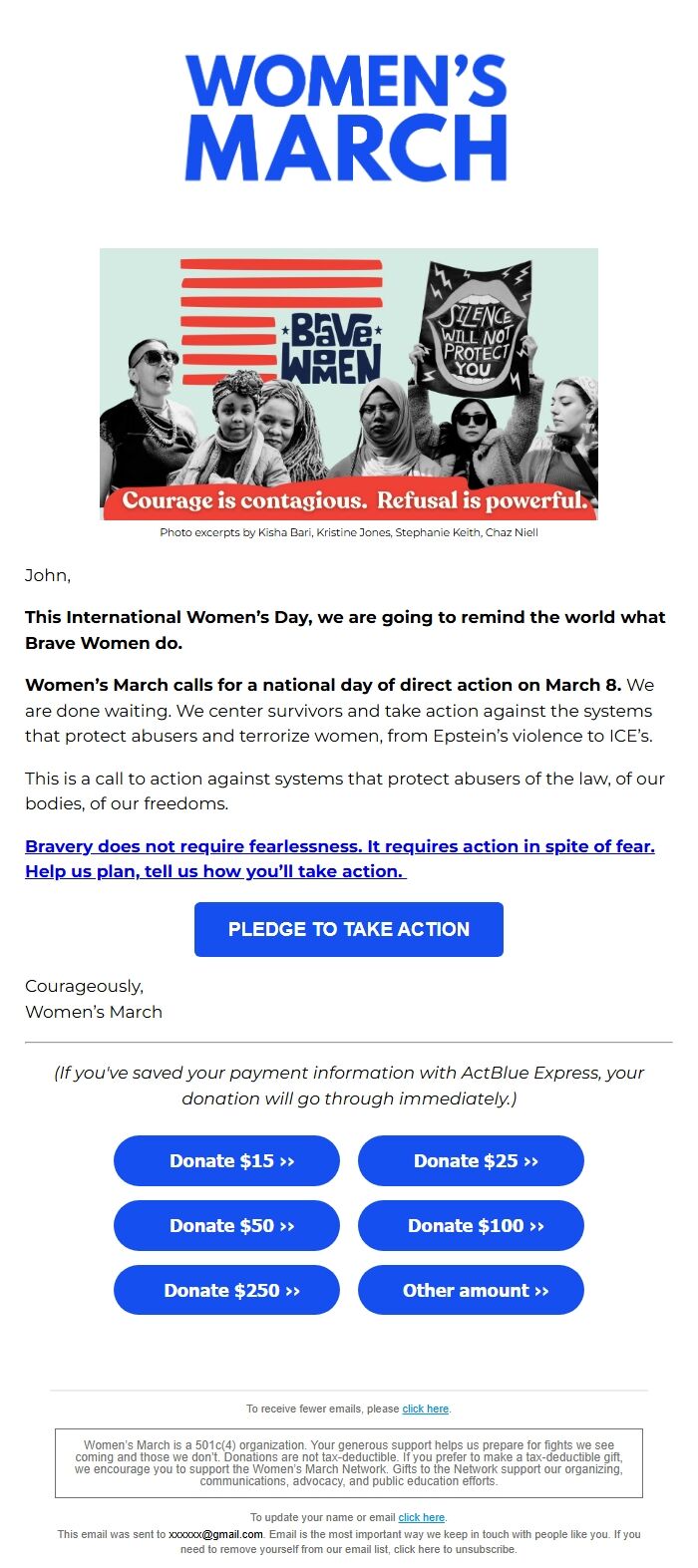
Task: Select the Donate $50 option
Action: click(226, 1225)
